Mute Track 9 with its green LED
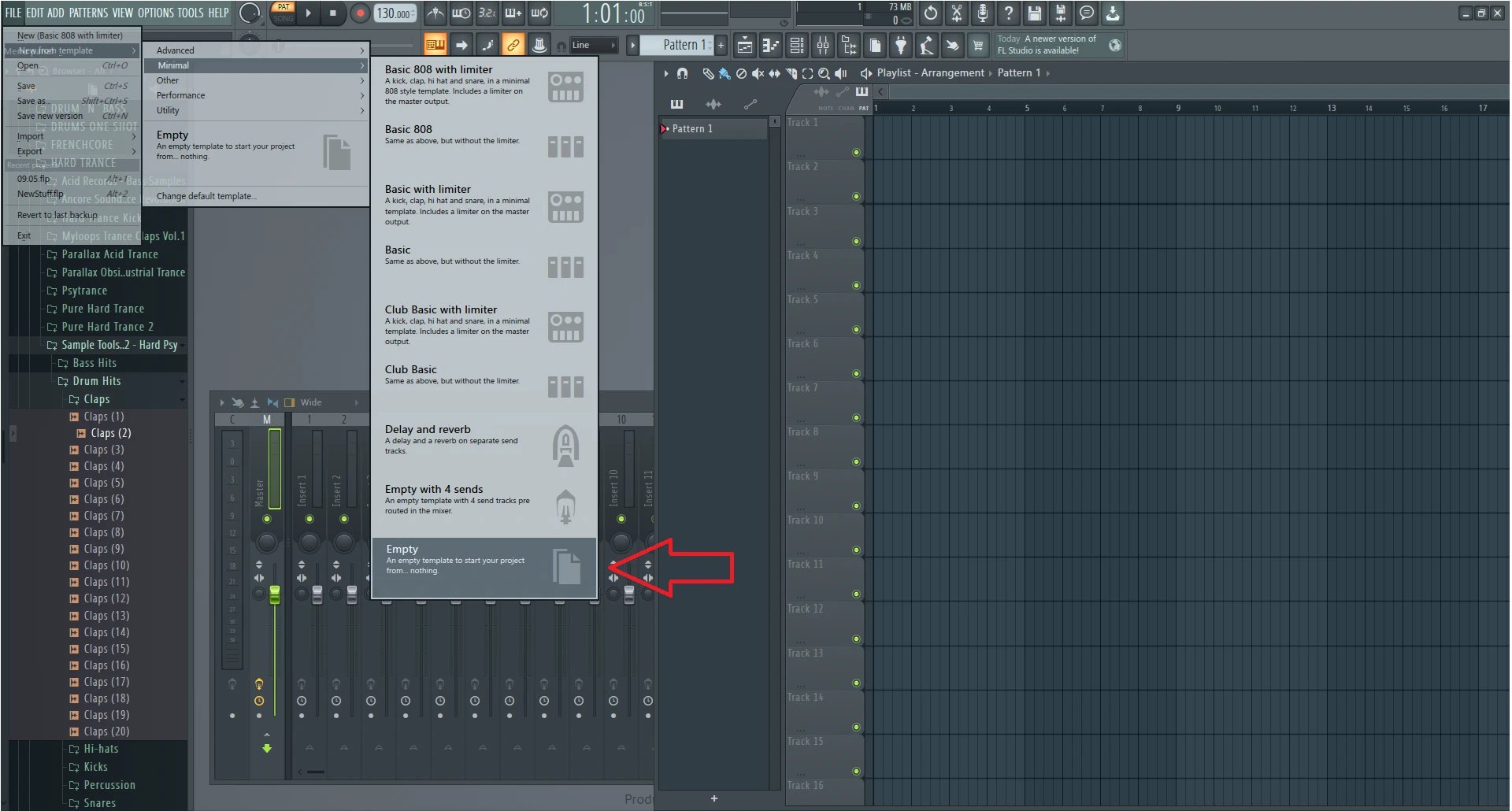The image size is (1512, 811). pos(856,506)
